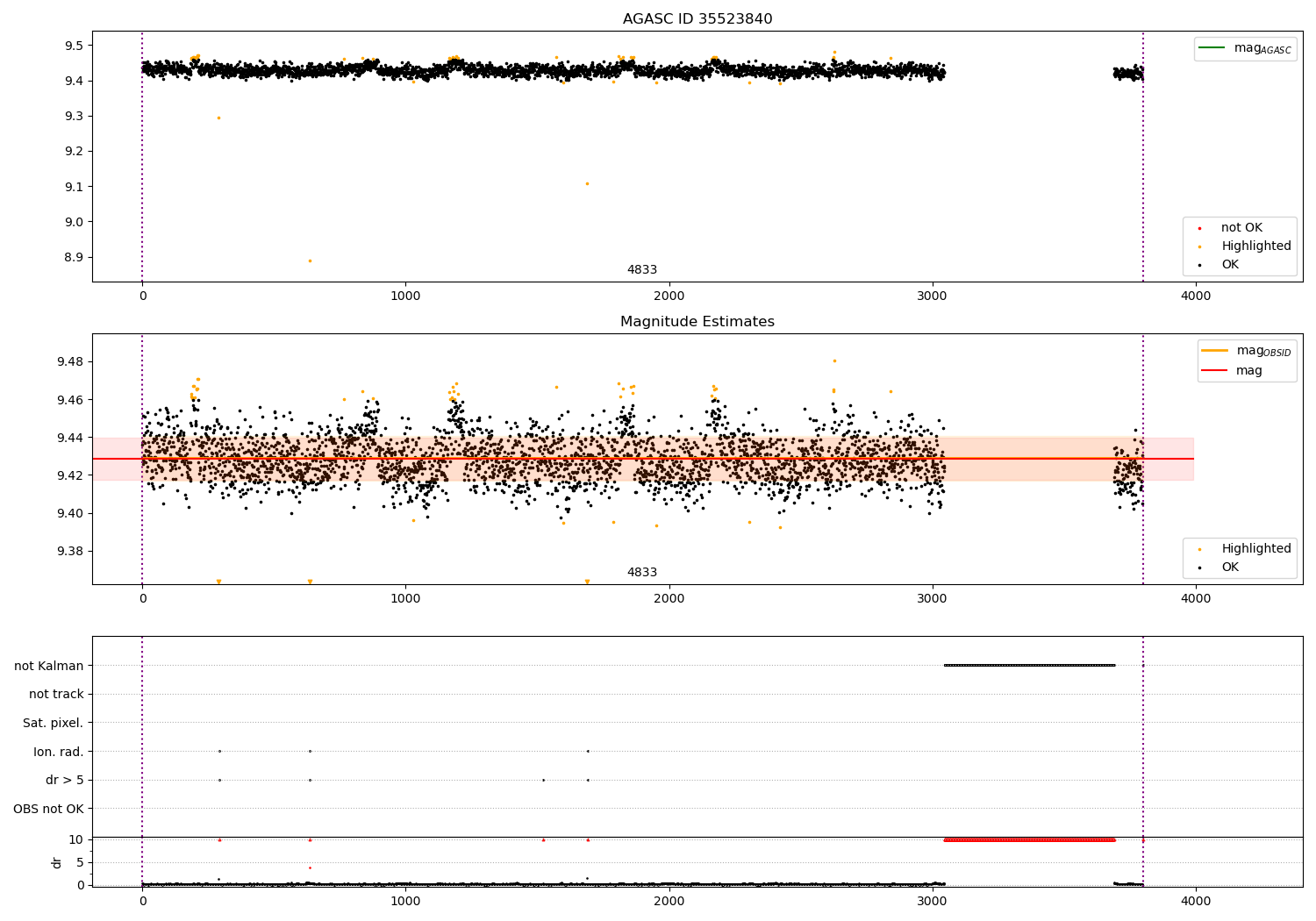Click the long red bar at dr equals 10
The height and width of the screenshot is (921, 1316).
tap(1029, 839)
